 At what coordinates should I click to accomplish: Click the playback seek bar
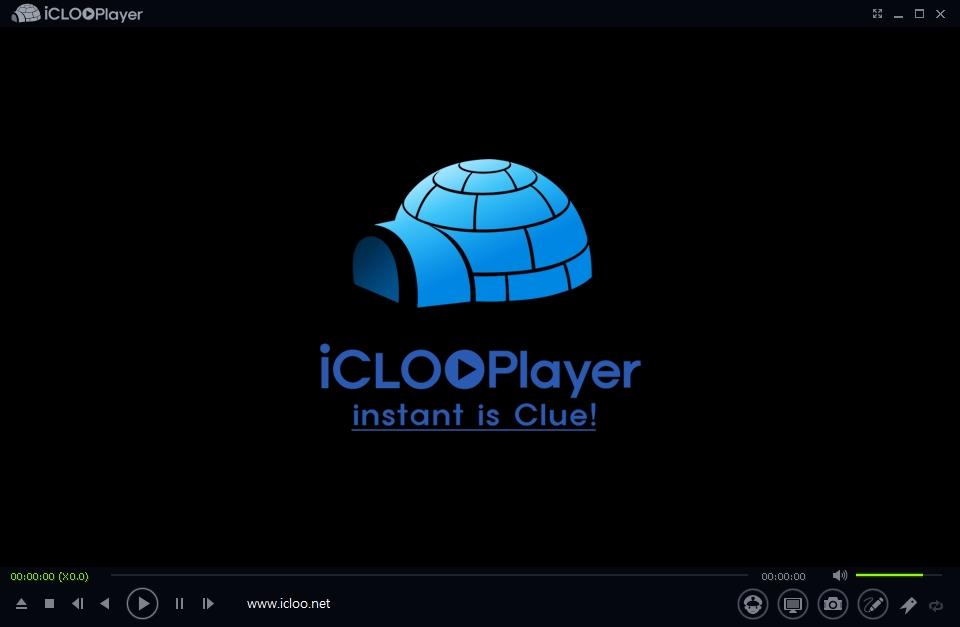(x=429, y=575)
